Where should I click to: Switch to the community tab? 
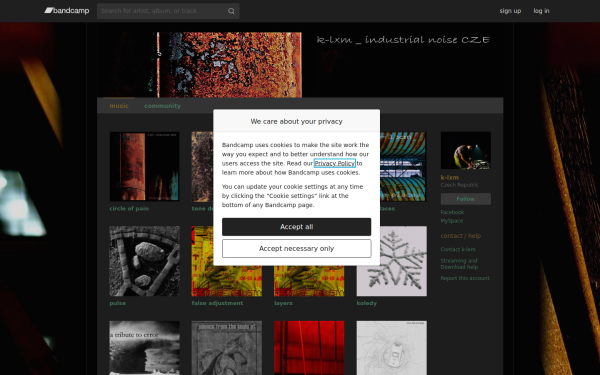162,106
